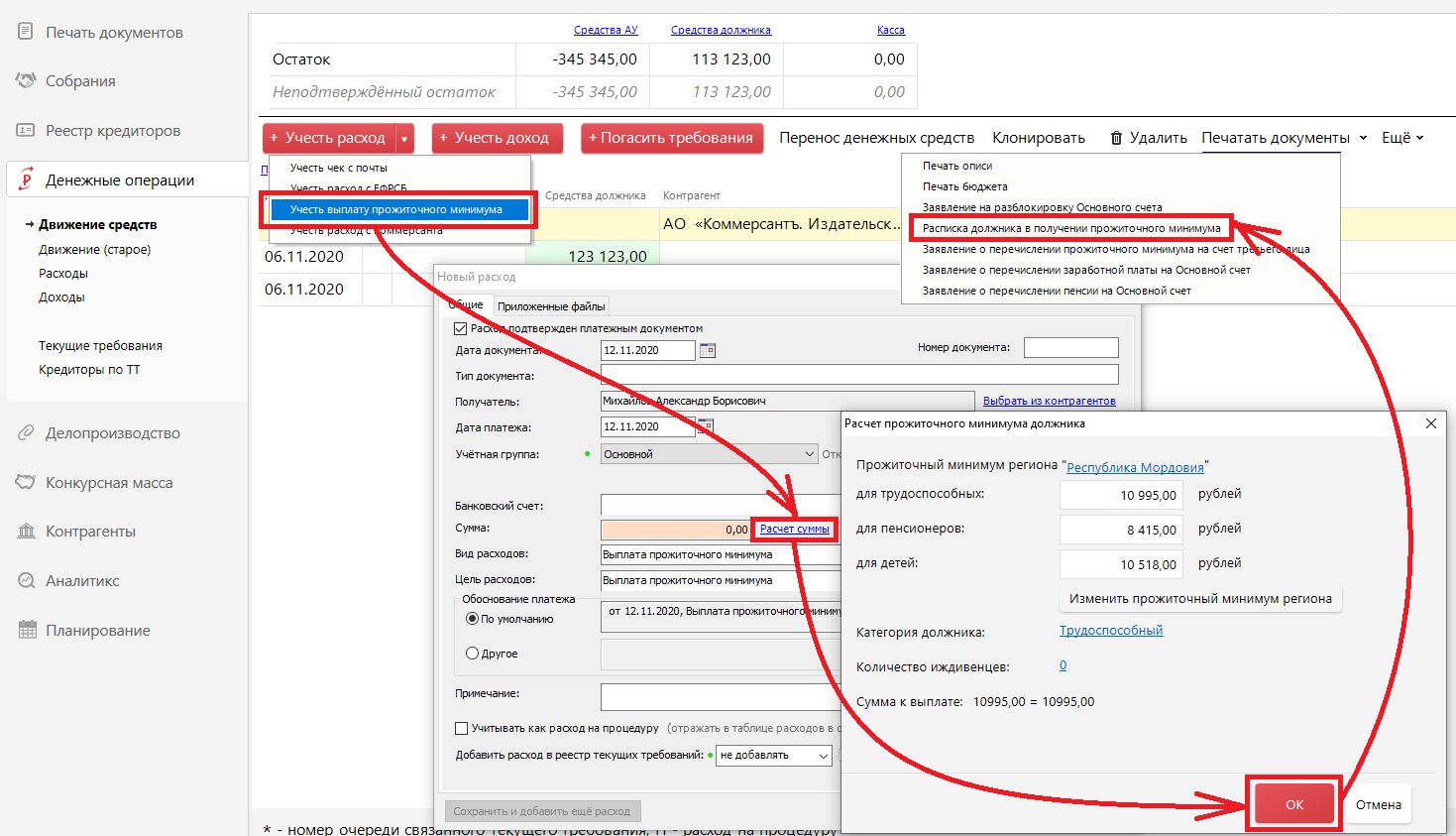This screenshot has width=1456, height=836.
Task: Select Учесть выплату прожиточного минимума menu item
Action: (396, 209)
